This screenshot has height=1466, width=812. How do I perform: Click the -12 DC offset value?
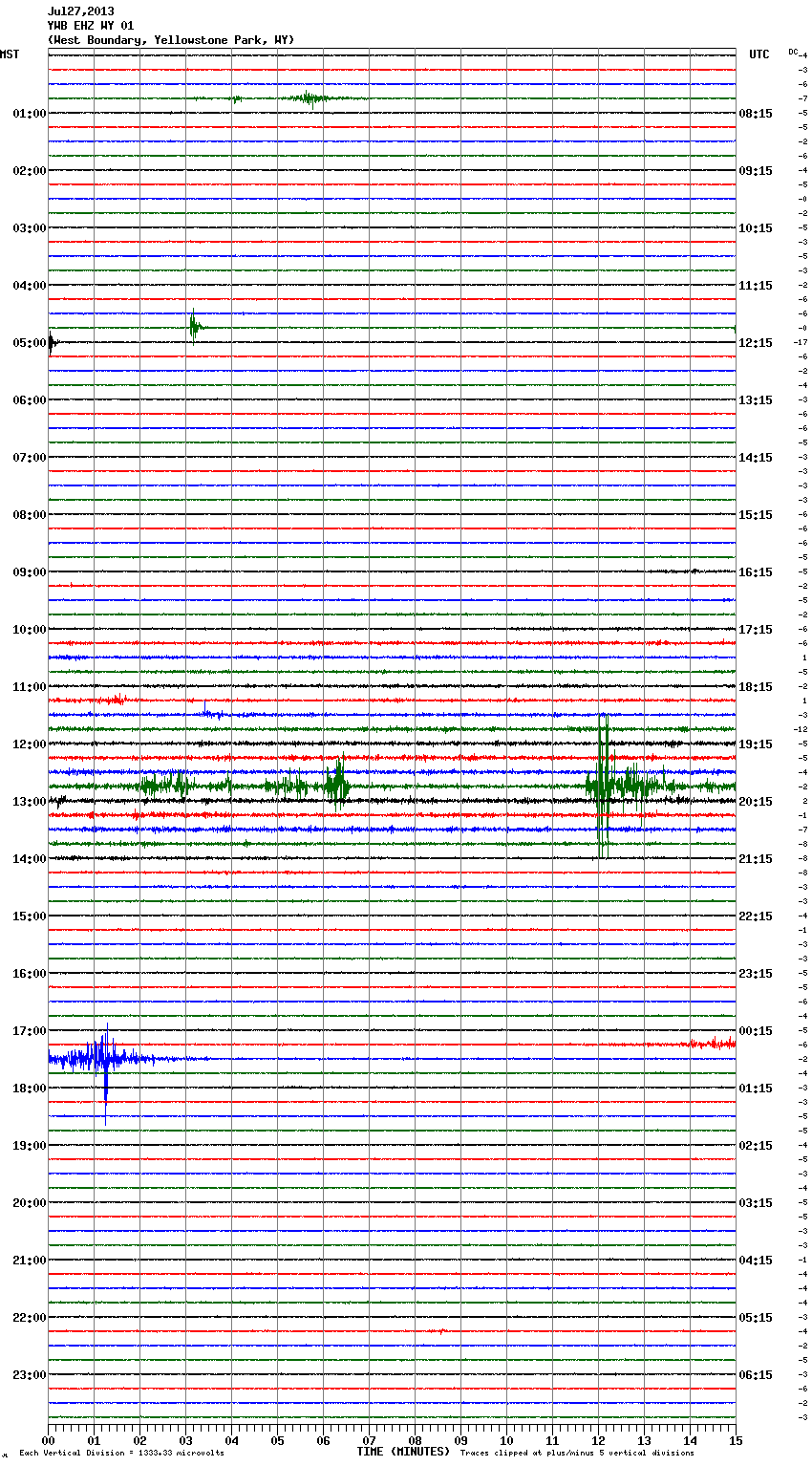click(801, 729)
